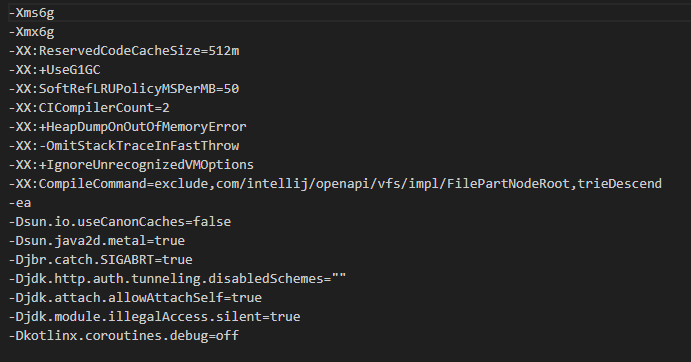Click the -ea line
The image size is (691, 362).
click(x=20, y=202)
